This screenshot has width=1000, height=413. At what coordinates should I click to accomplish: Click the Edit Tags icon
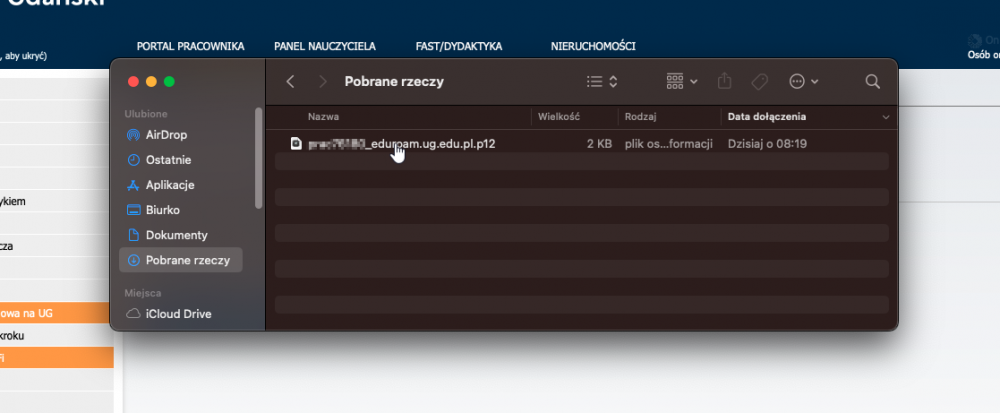[758, 81]
